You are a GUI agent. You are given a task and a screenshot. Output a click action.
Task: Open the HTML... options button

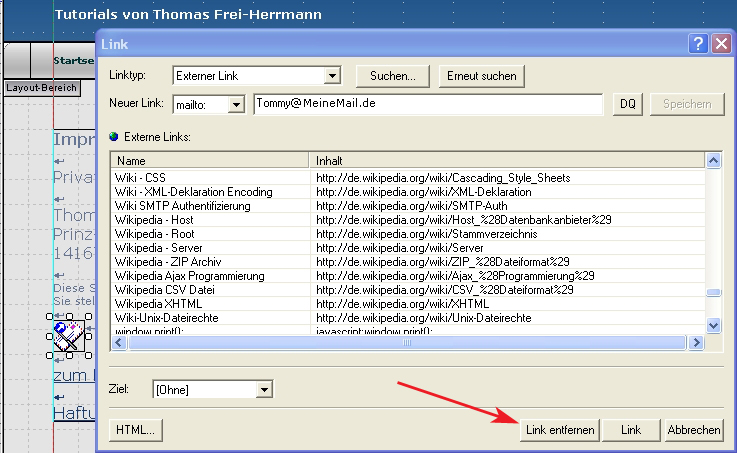pyautogui.click(x=135, y=430)
